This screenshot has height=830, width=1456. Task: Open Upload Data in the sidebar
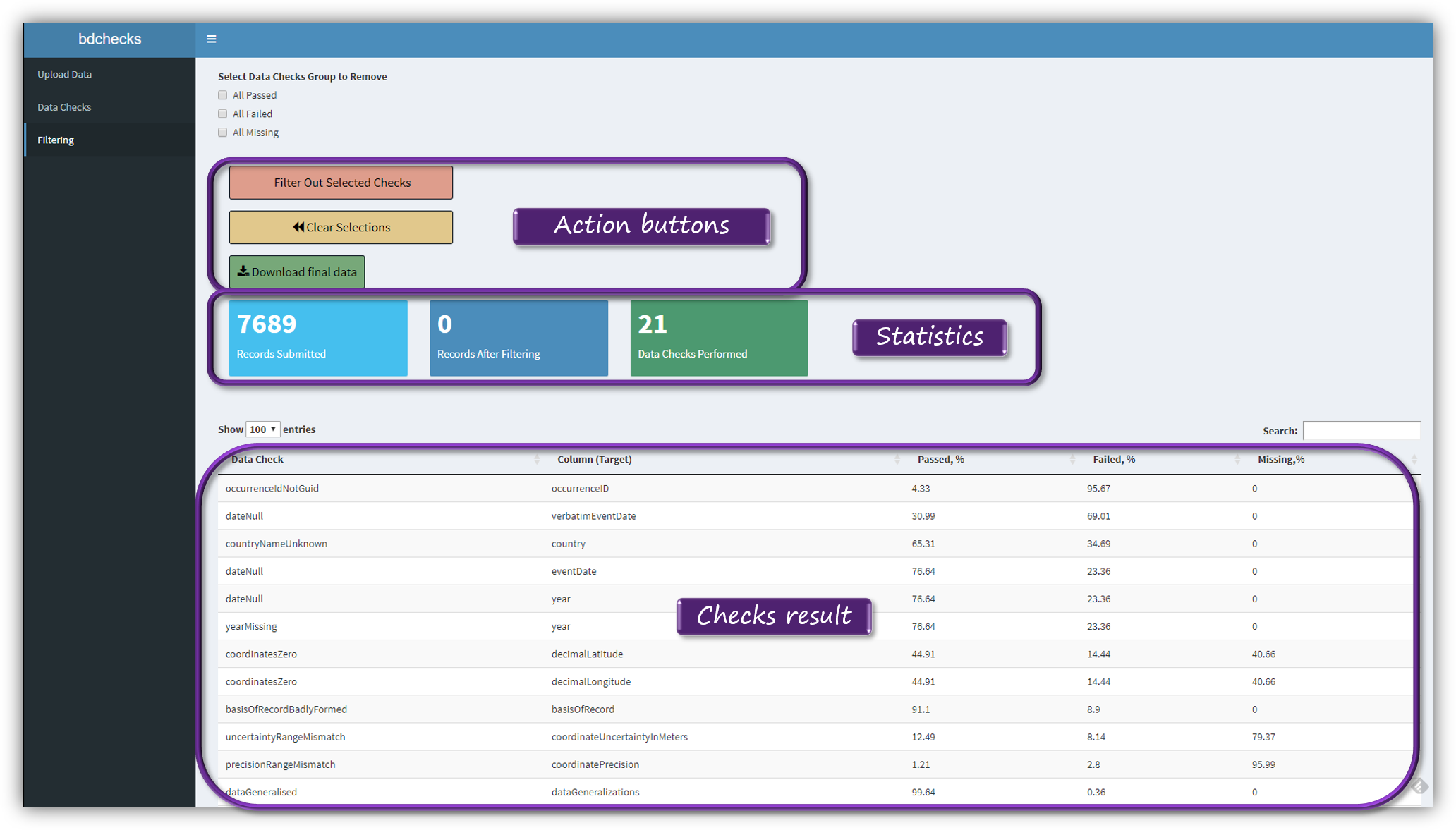109,74
